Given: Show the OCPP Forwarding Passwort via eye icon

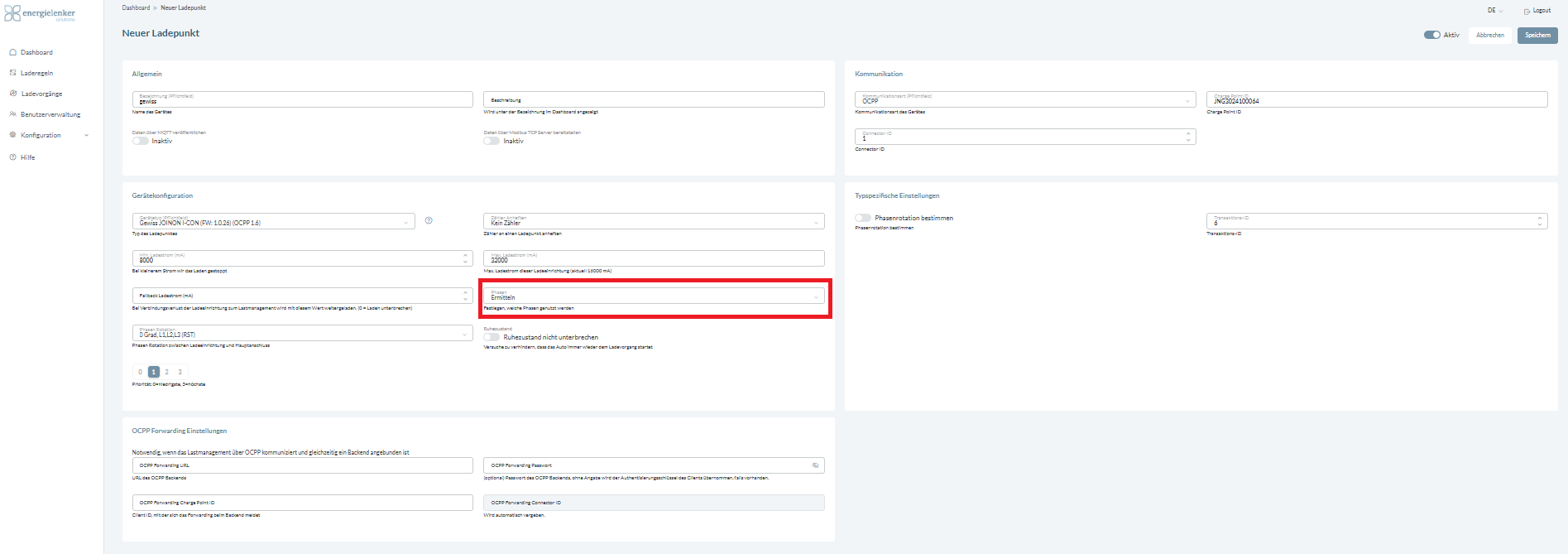Looking at the screenshot, I should pyautogui.click(x=815, y=465).
